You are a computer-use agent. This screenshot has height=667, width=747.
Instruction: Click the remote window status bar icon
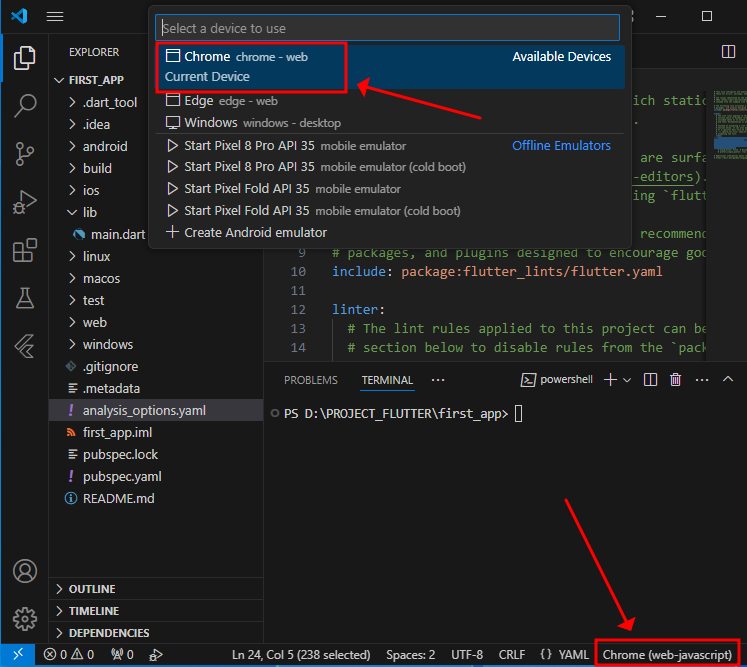[18, 655]
